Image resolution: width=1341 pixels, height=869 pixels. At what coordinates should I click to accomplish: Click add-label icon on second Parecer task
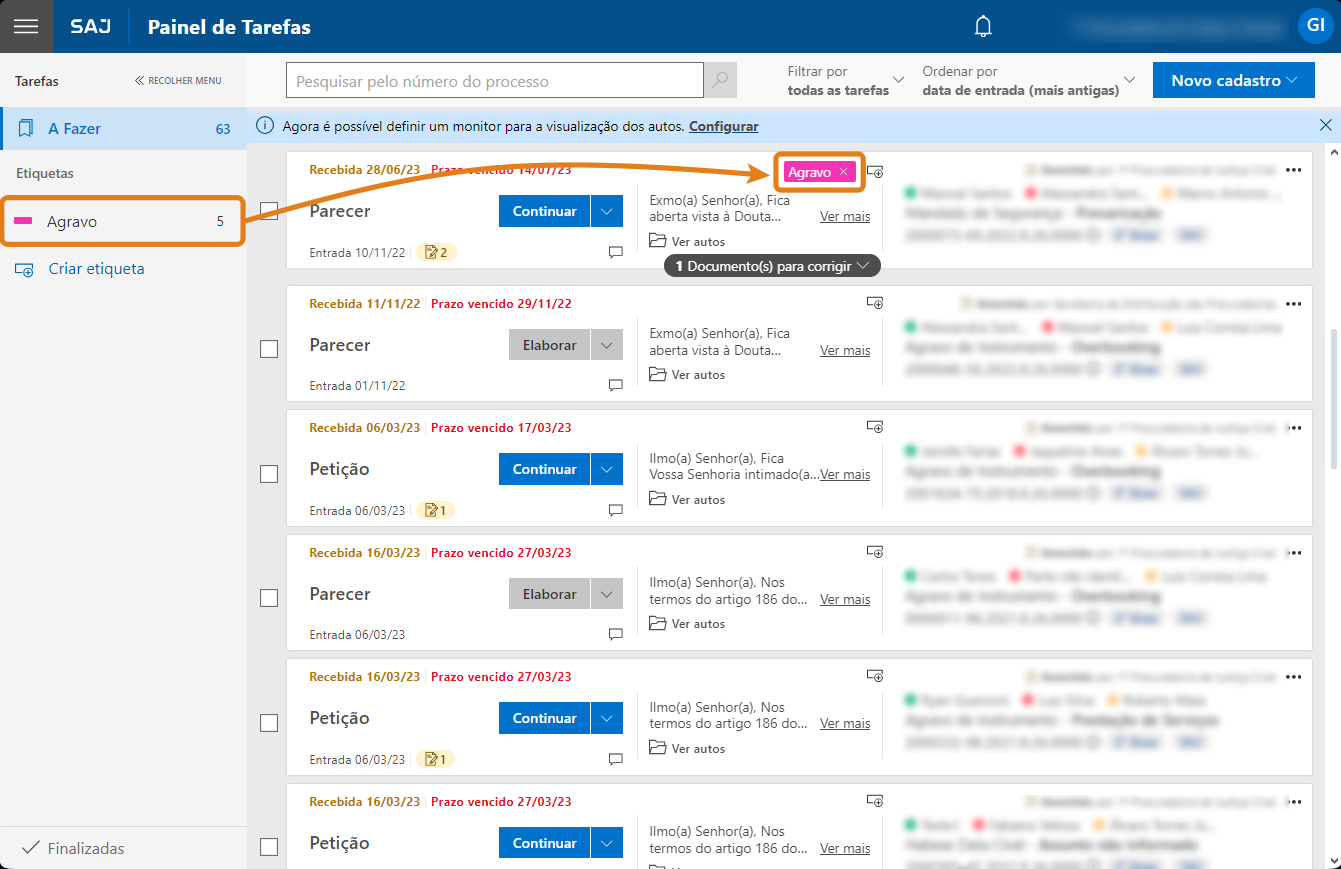(x=875, y=302)
